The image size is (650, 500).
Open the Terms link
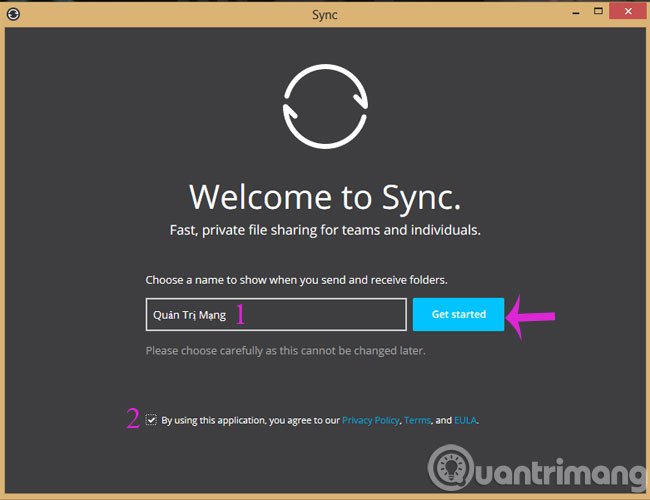(x=417, y=420)
